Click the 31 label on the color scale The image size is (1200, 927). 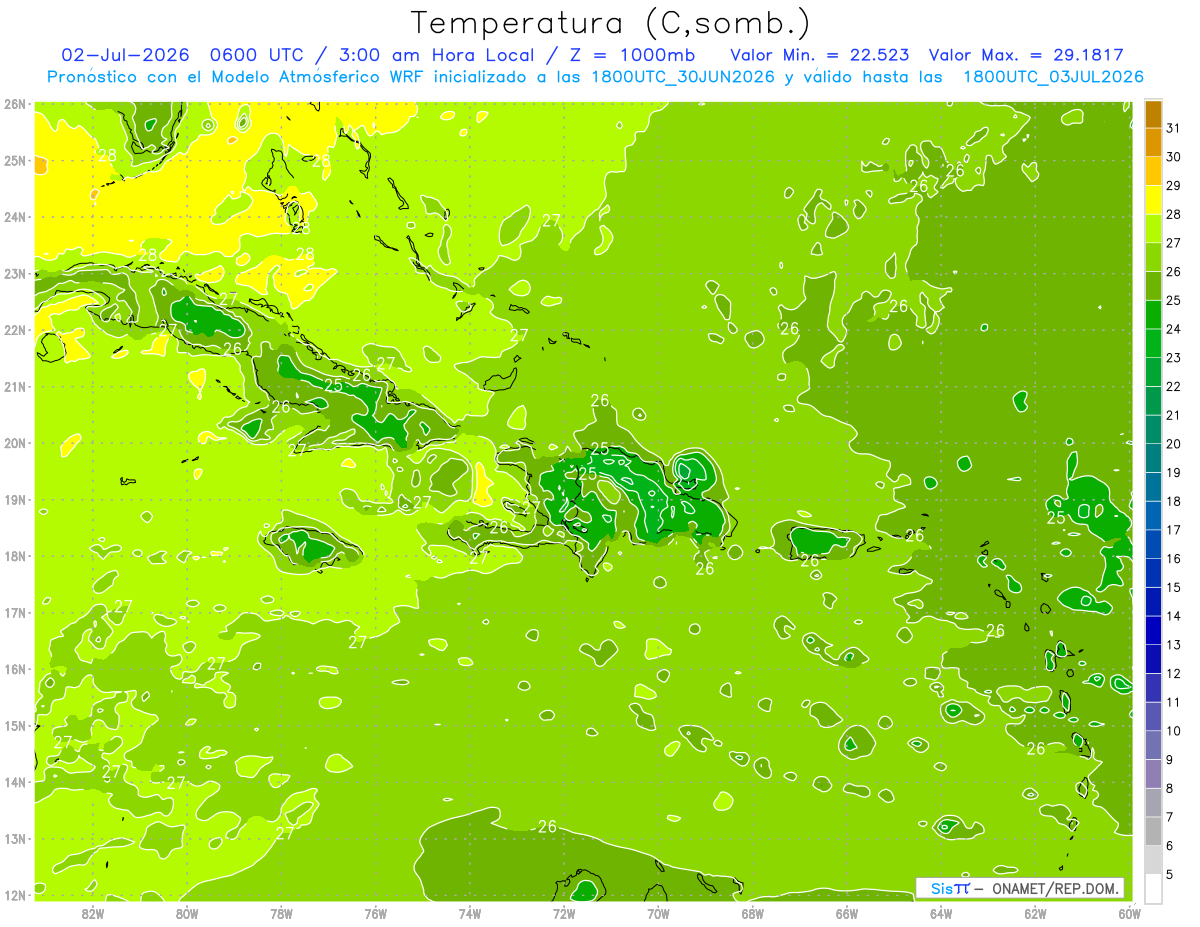click(1174, 129)
